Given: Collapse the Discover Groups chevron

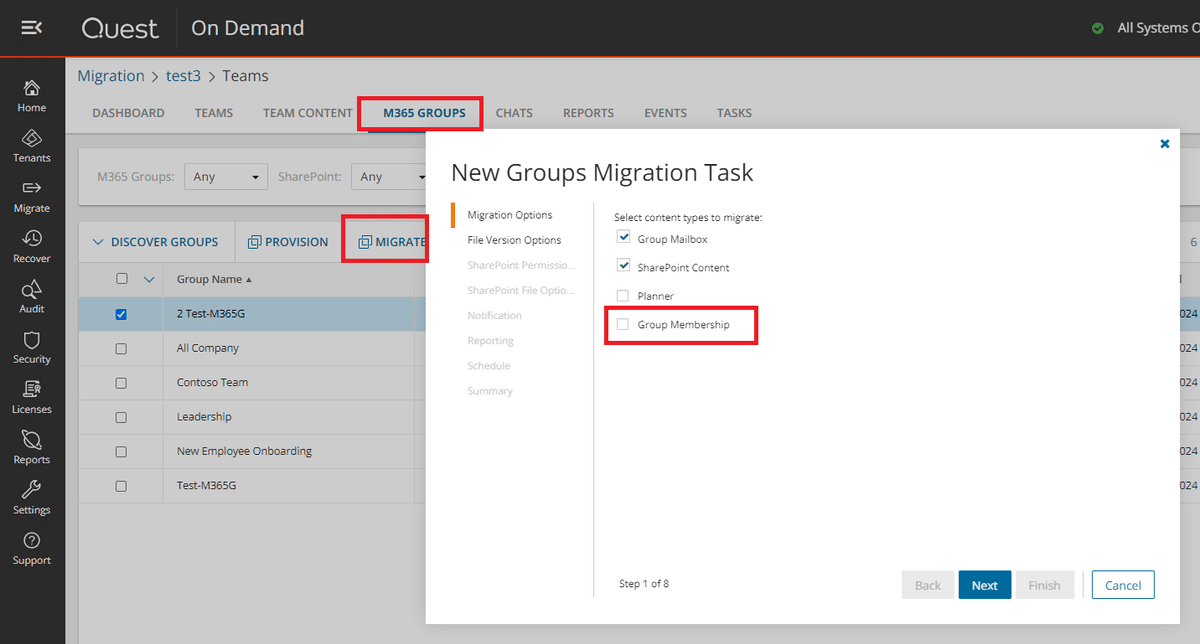Looking at the screenshot, I should pos(98,241).
